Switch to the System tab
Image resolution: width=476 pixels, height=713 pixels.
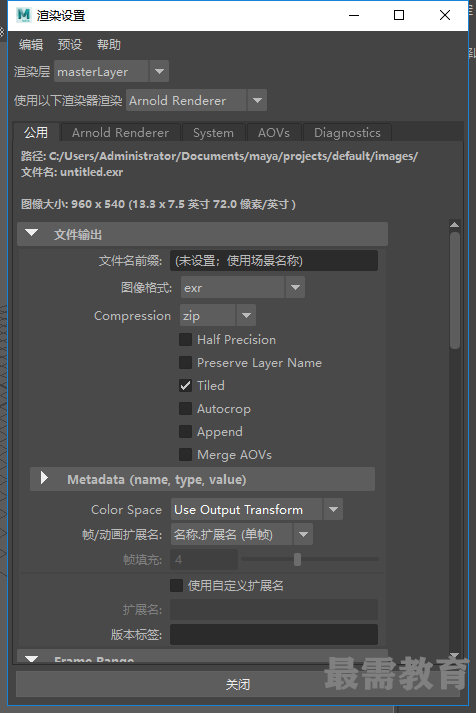(213, 133)
